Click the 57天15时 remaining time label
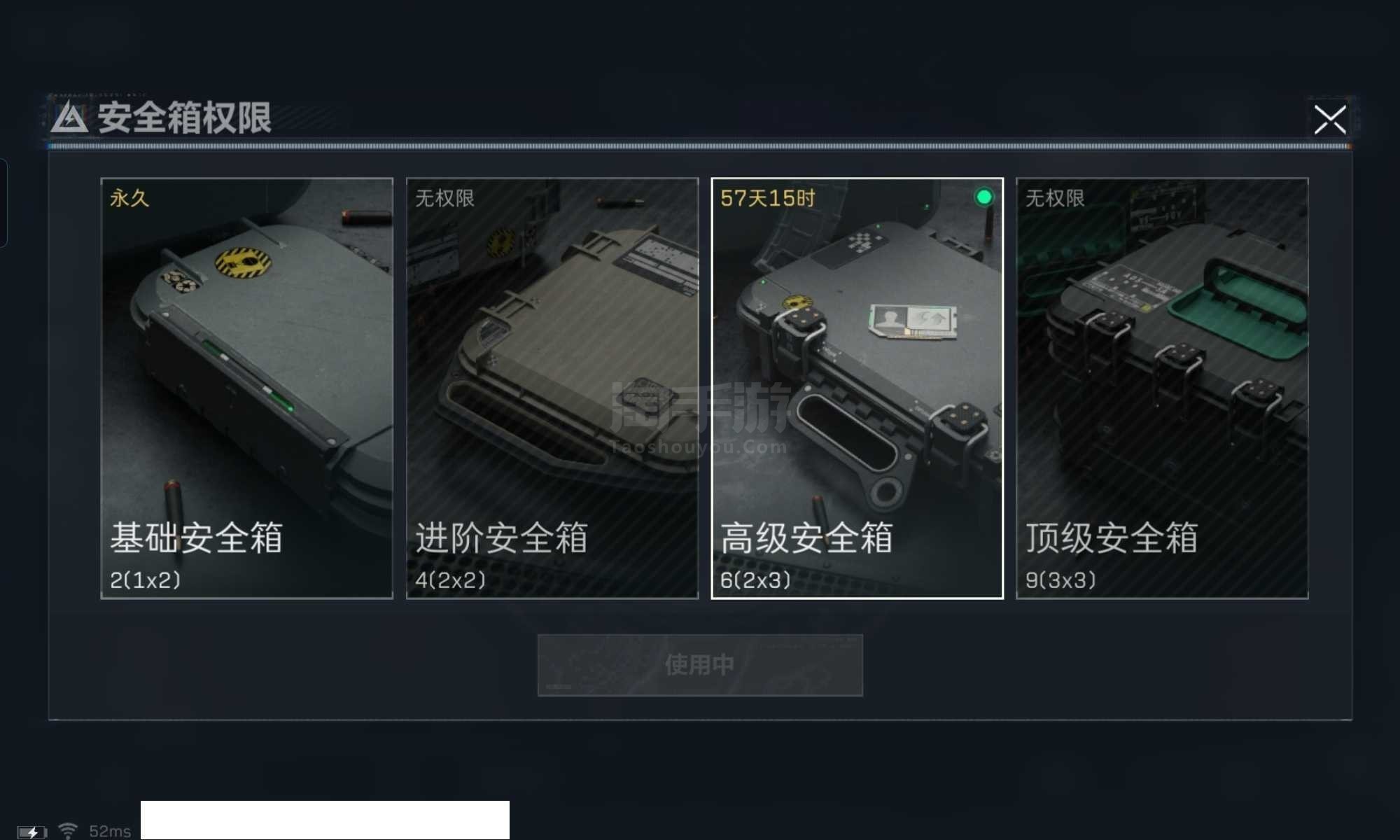 pos(768,198)
